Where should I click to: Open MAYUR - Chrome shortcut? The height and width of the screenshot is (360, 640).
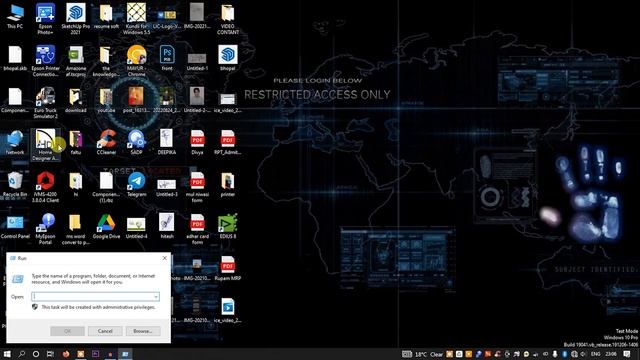(x=136, y=61)
